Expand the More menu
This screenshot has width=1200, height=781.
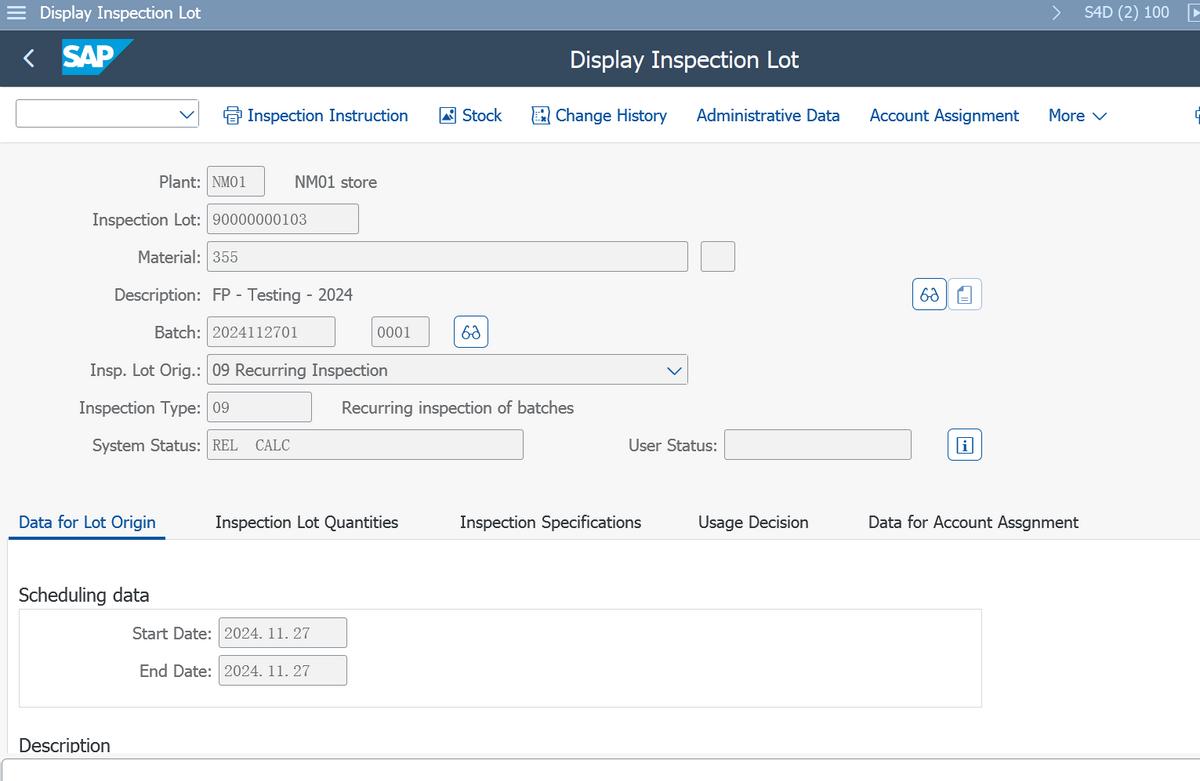click(x=1077, y=115)
